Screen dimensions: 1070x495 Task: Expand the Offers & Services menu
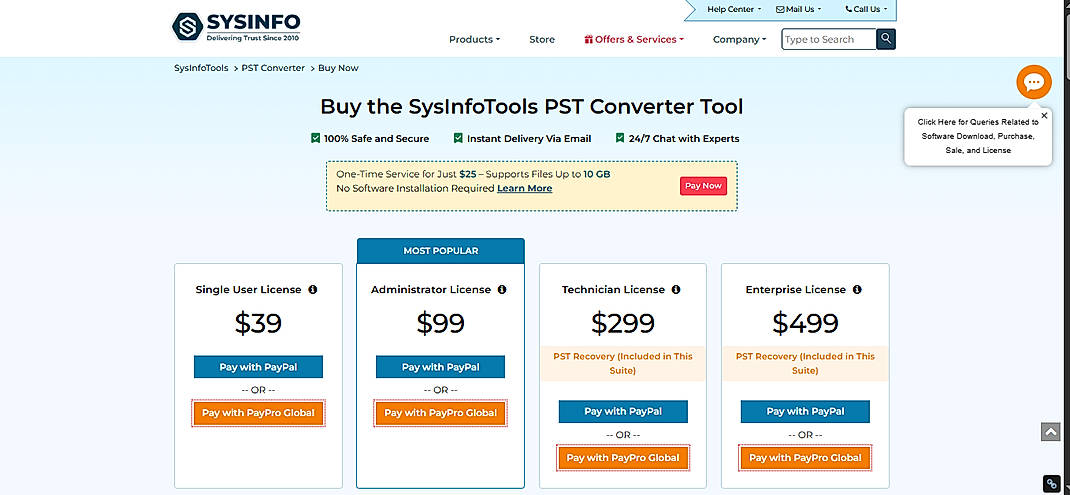(x=634, y=40)
